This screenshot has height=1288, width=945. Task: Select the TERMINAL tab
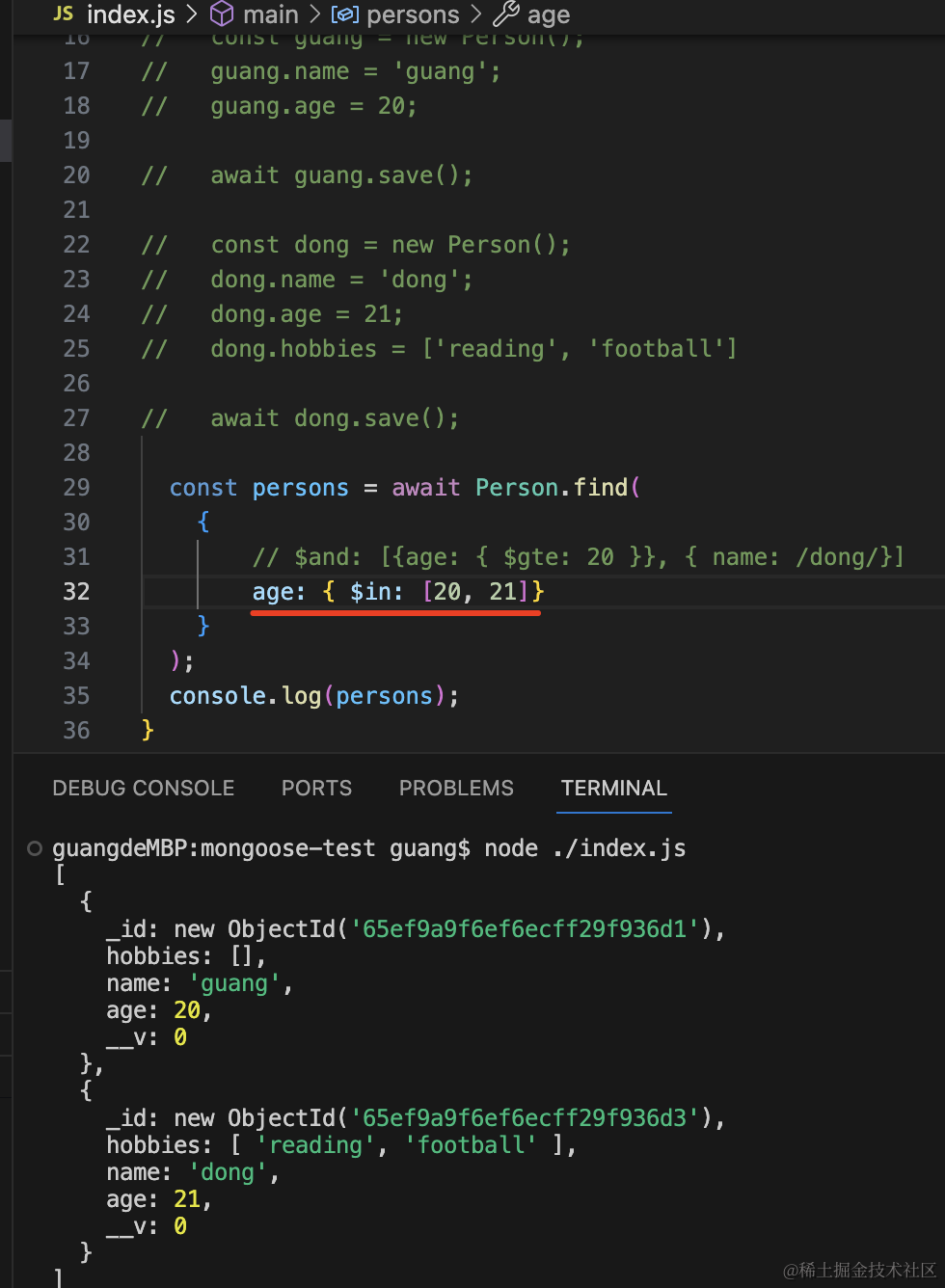click(614, 788)
